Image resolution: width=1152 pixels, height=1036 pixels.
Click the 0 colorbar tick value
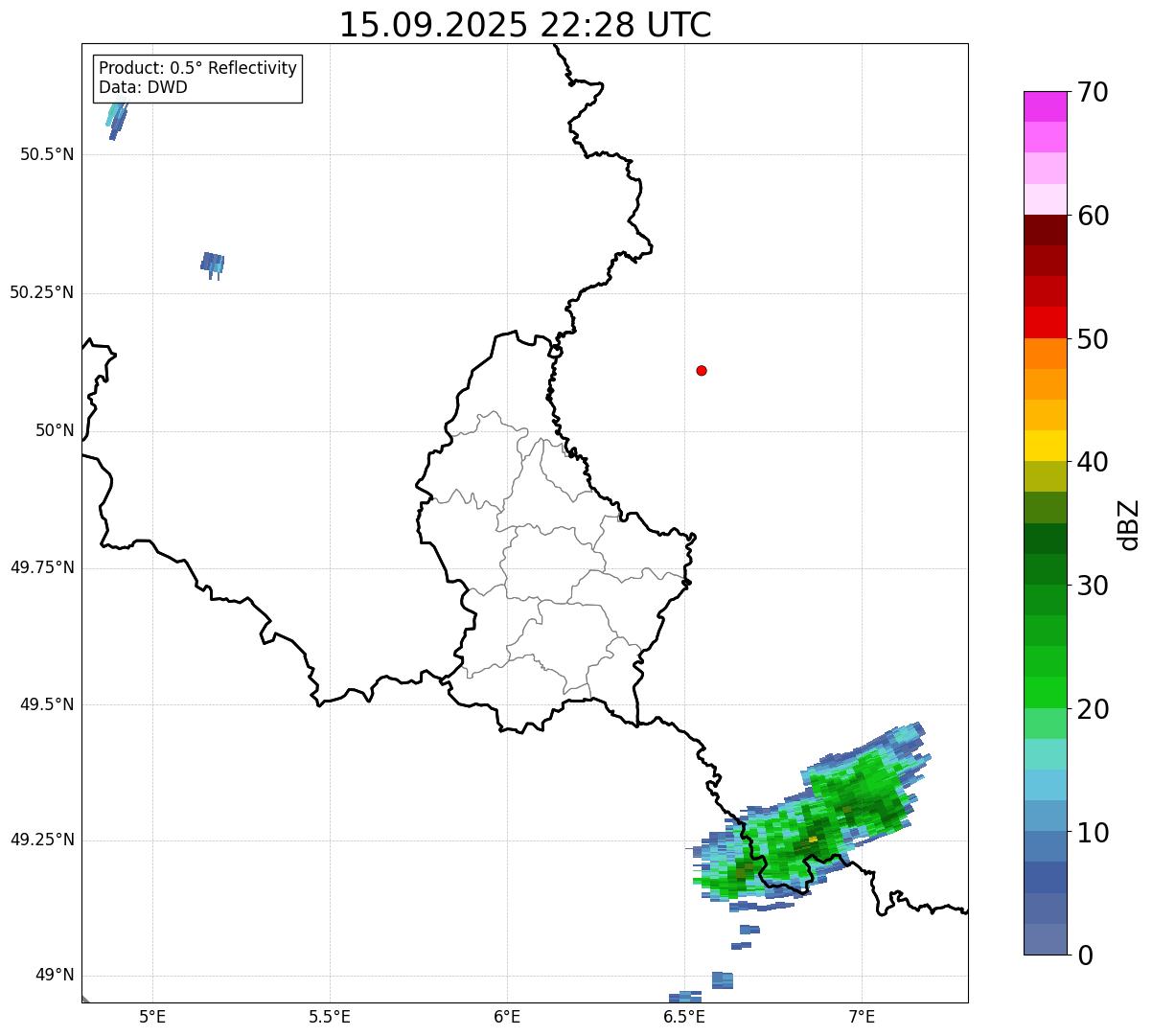tap(1085, 955)
